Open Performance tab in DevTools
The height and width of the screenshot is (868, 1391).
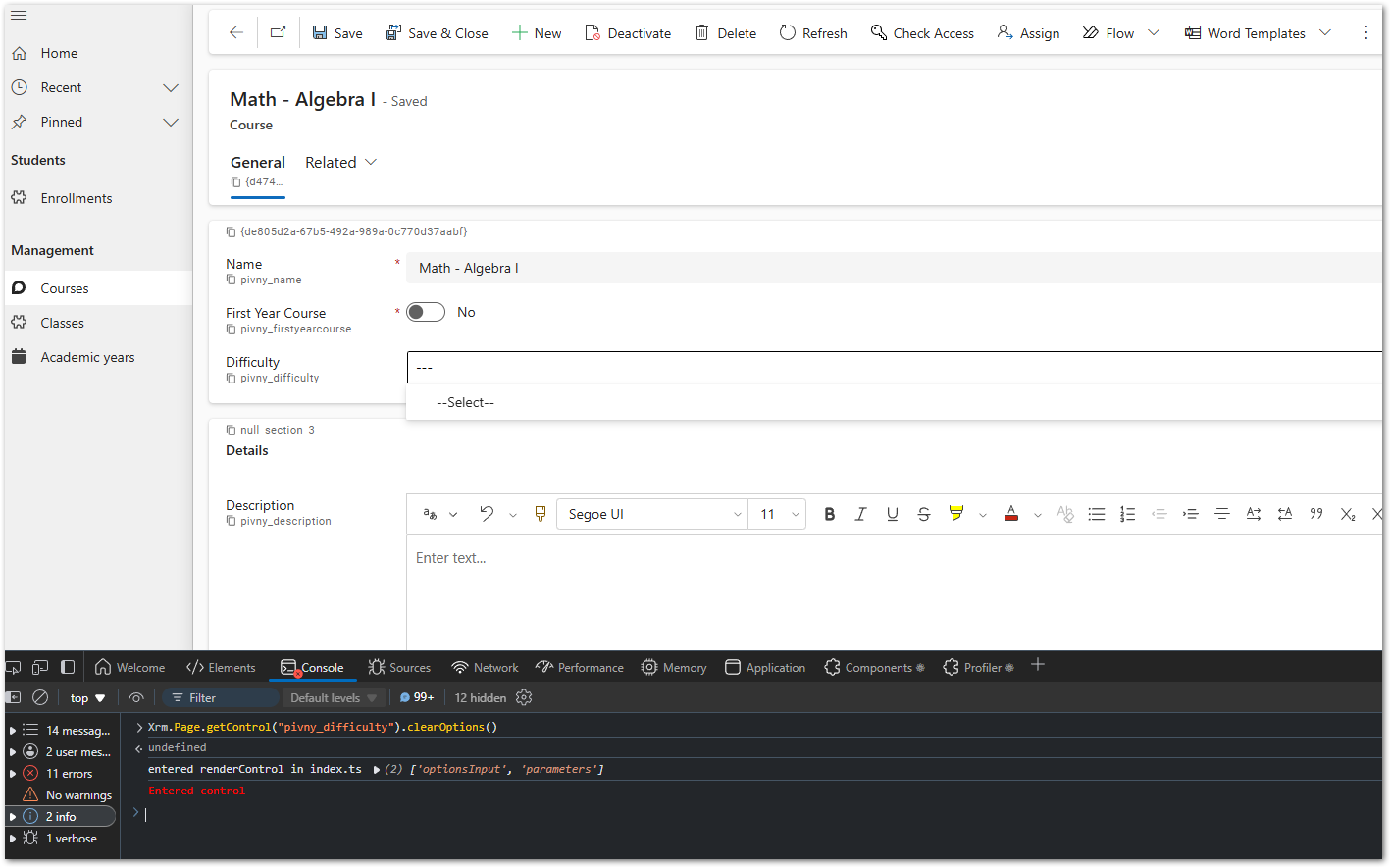click(580, 667)
